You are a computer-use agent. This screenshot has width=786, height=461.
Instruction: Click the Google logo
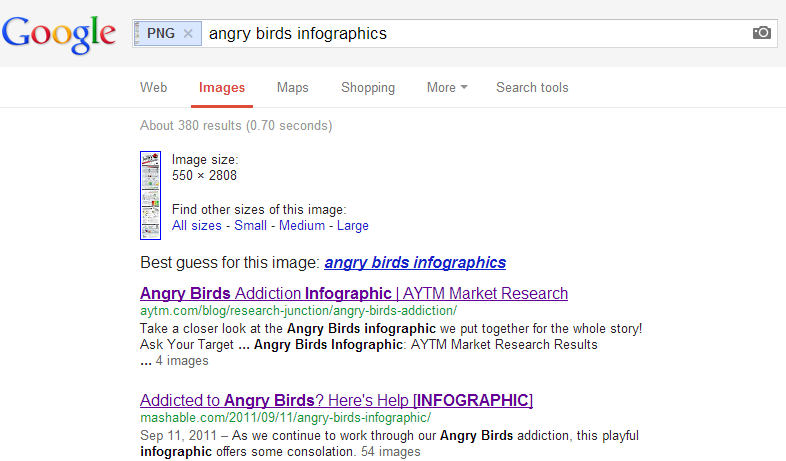point(59,34)
